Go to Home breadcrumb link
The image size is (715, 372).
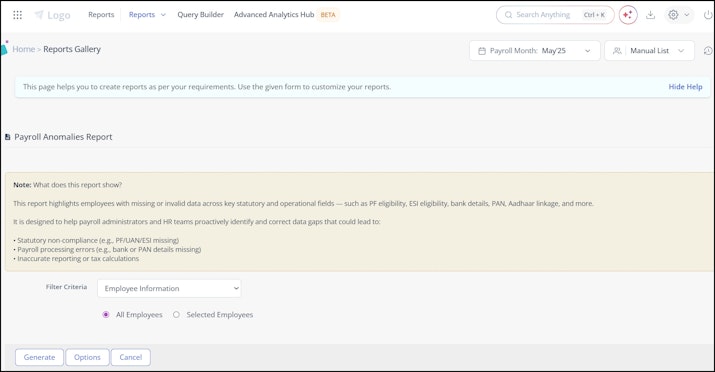click(24, 49)
